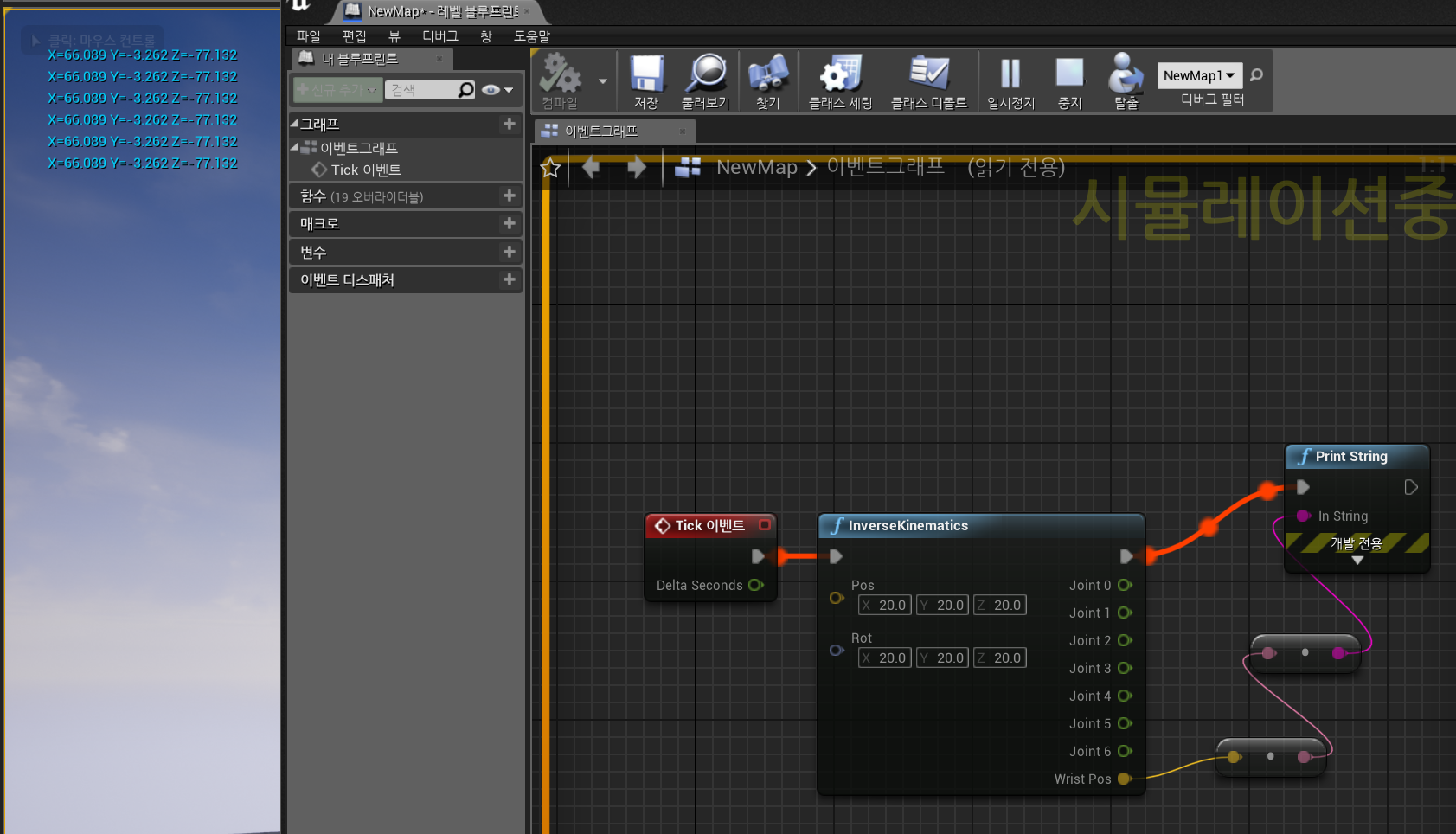Click the 매크로 section header
This screenshot has height=834, width=1456.
[405, 224]
